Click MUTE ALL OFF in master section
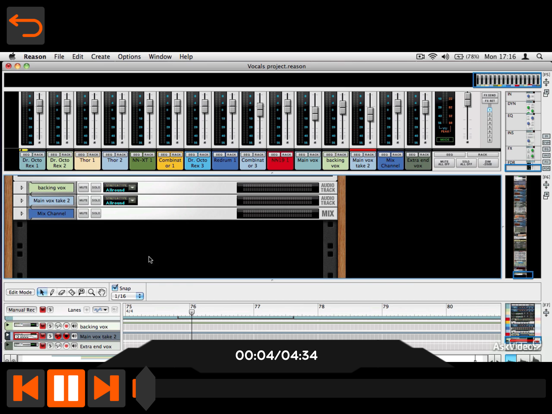Image resolution: width=552 pixels, height=414 pixels. tap(444, 163)
